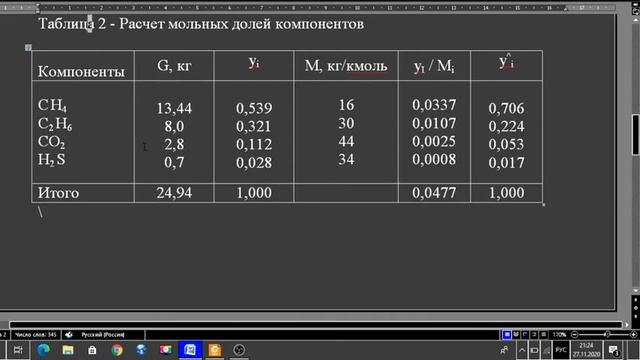
Task: Check the battery status tray icon
Action: point(534,350)
